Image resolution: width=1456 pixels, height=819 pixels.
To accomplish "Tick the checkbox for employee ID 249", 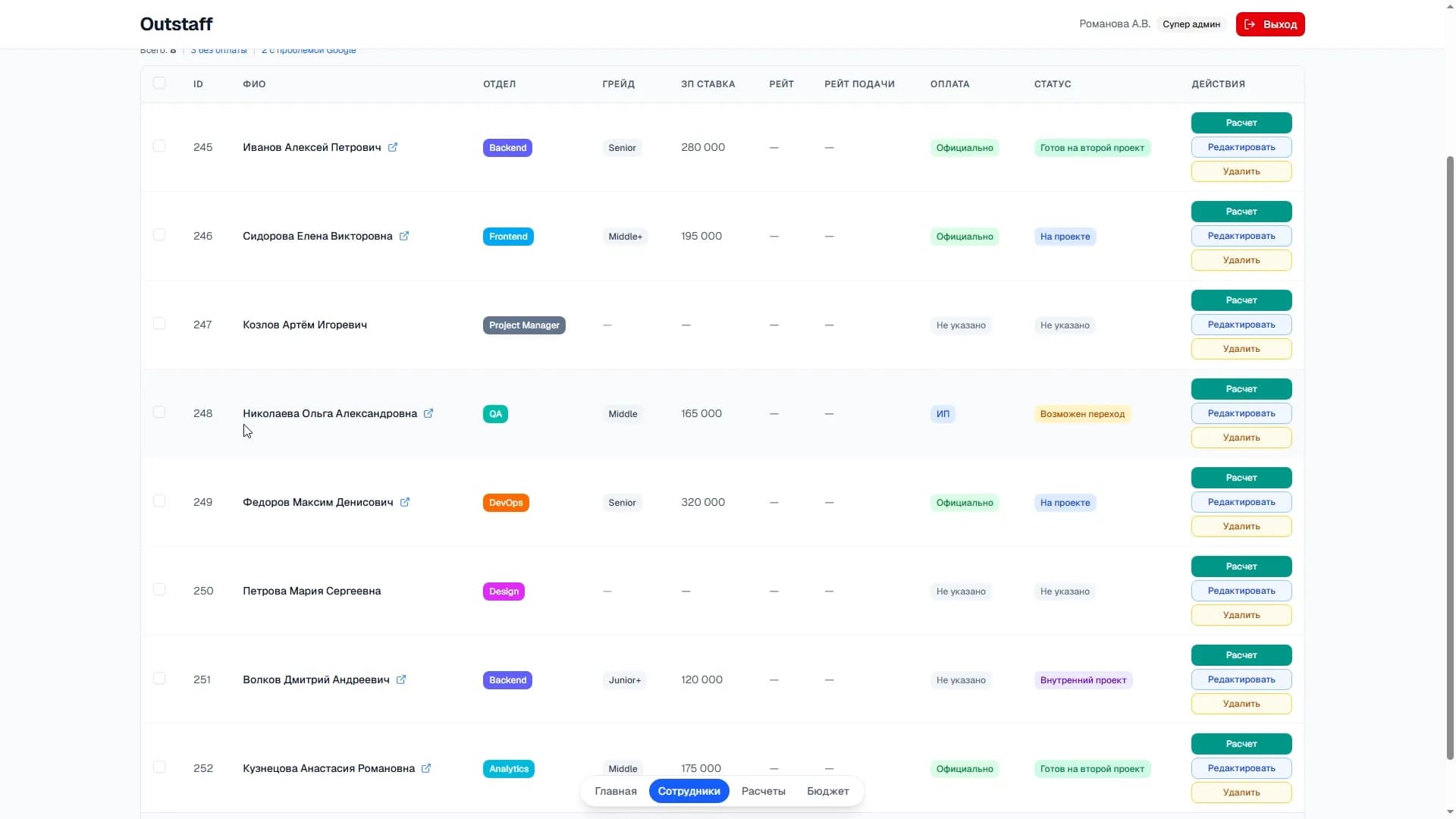I will pos(159,500).
